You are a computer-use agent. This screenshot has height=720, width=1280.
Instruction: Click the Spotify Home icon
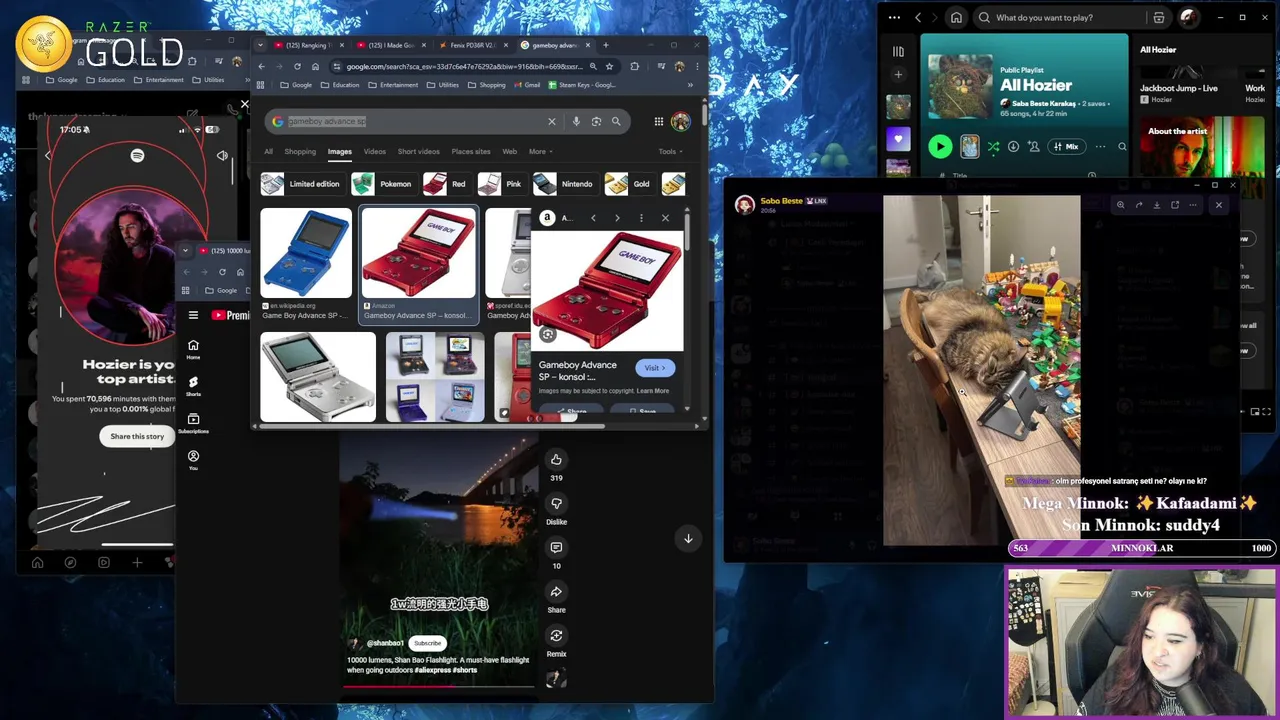click(x=957, y=17)
